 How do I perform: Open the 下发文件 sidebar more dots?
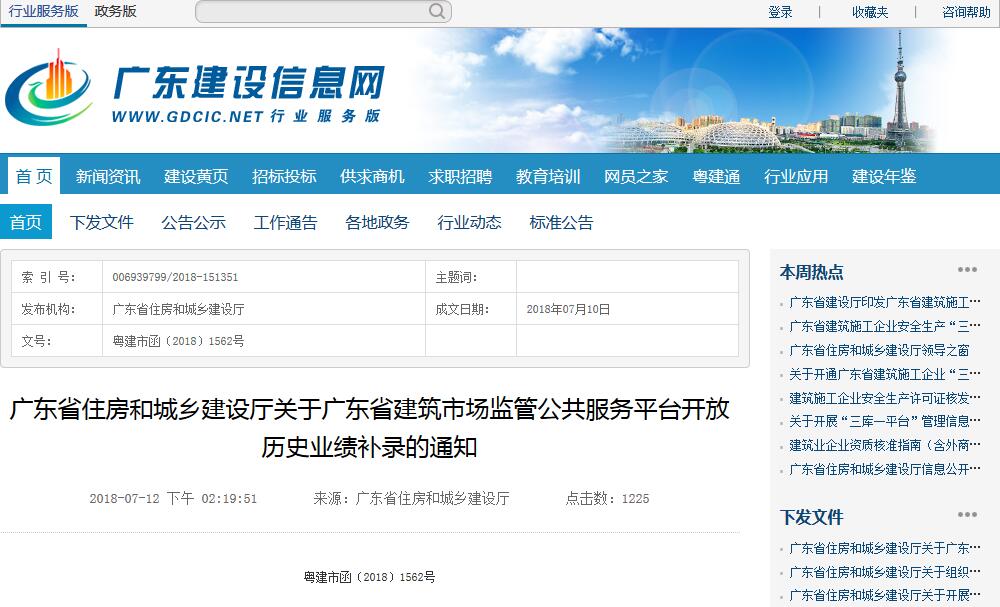[967, 515]
